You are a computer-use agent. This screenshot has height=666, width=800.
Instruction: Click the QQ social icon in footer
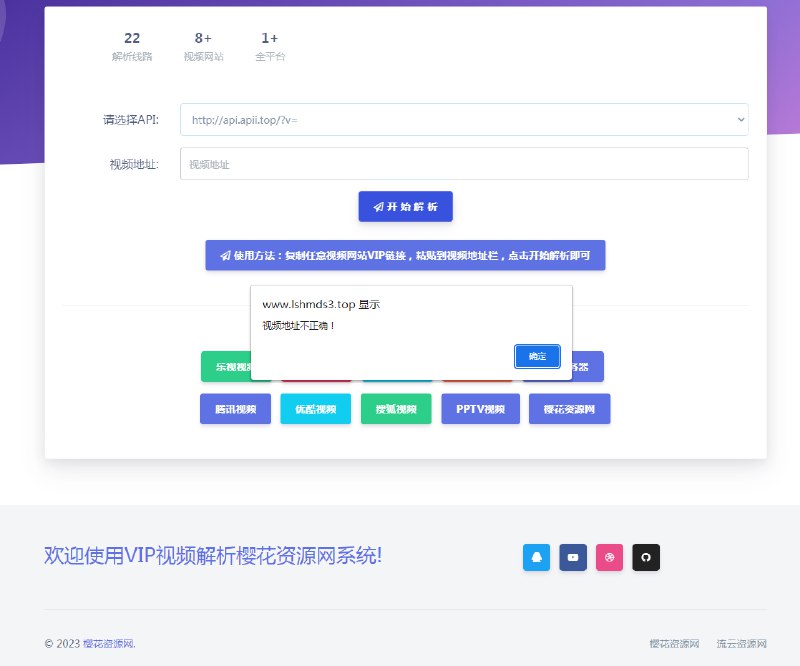coord(537,558)
